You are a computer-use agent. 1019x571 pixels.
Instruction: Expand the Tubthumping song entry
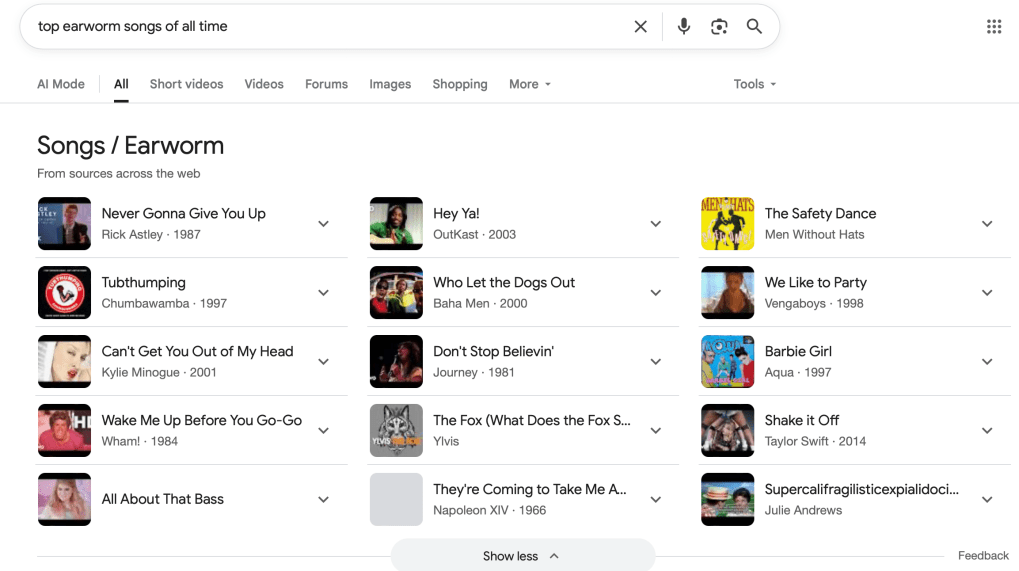[323, 292]
